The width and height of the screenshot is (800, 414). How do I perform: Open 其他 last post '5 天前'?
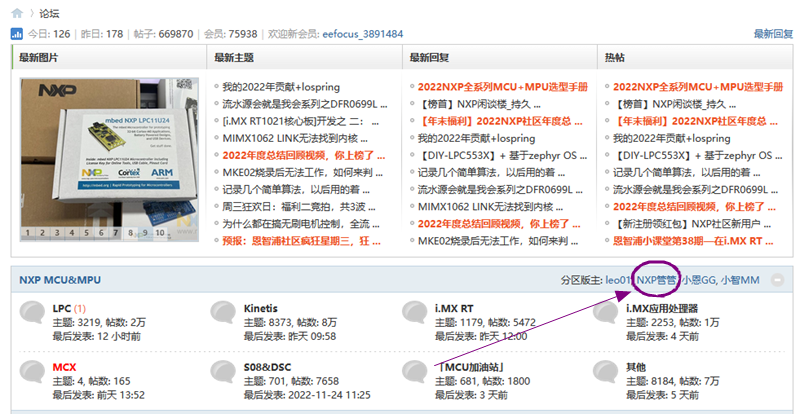point(685,395)
